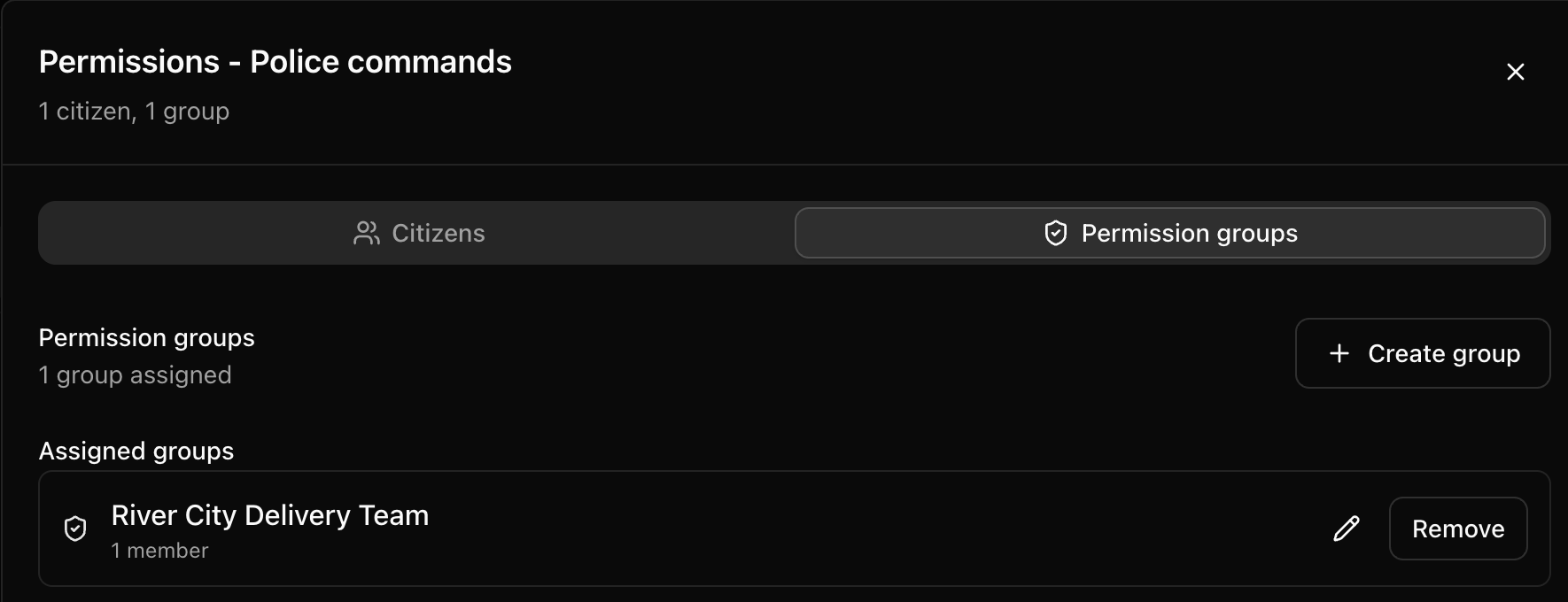Click the 'Assigned groups' label
Screen dimensions: 1568x602
pyautogui.click(x=136, y=451)
